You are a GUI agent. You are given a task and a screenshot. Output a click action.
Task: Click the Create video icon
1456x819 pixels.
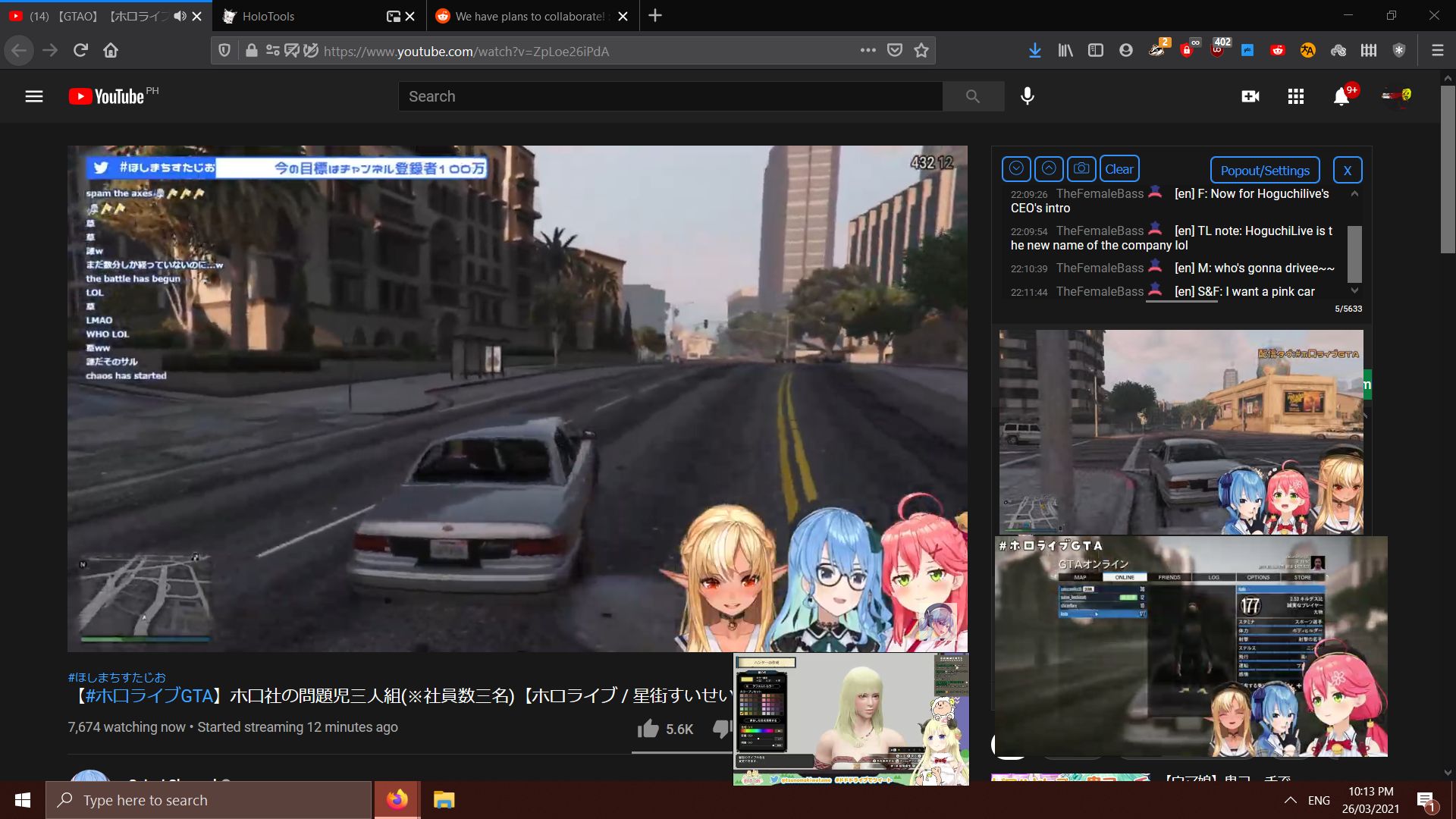coord(1251,96)
